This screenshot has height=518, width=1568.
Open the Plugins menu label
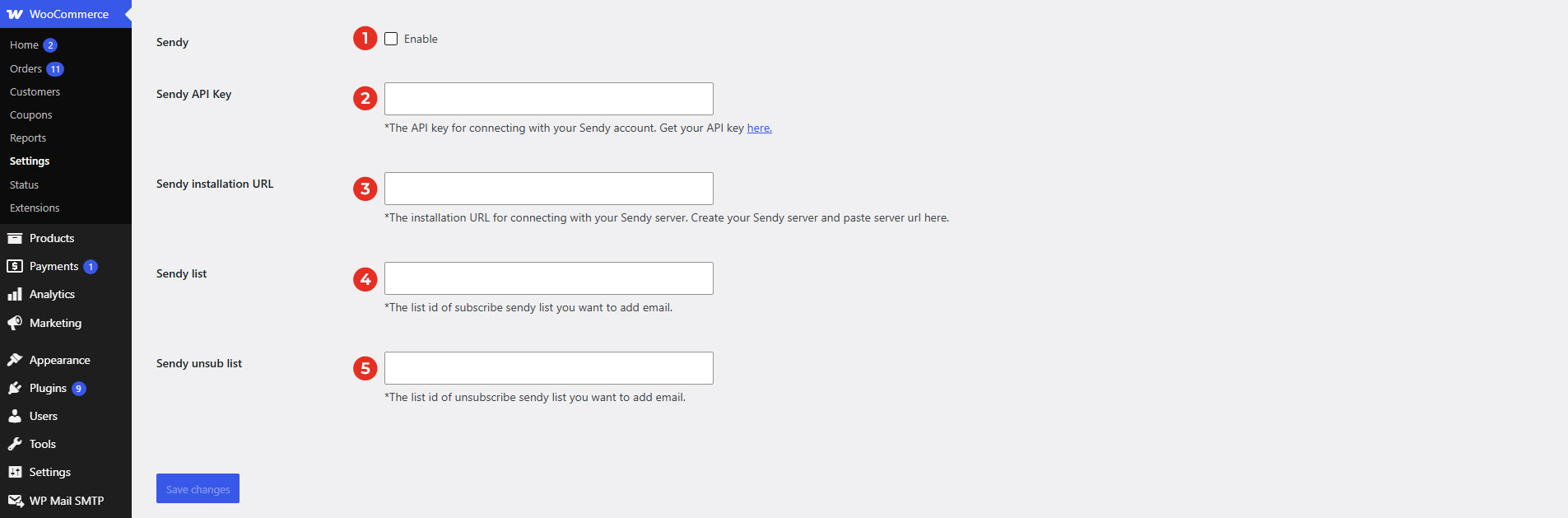[48, 388]
